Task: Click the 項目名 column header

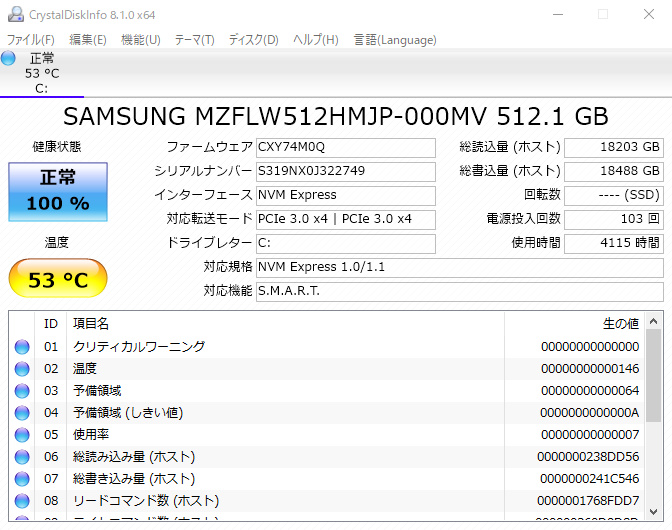Action: point(285,323)
